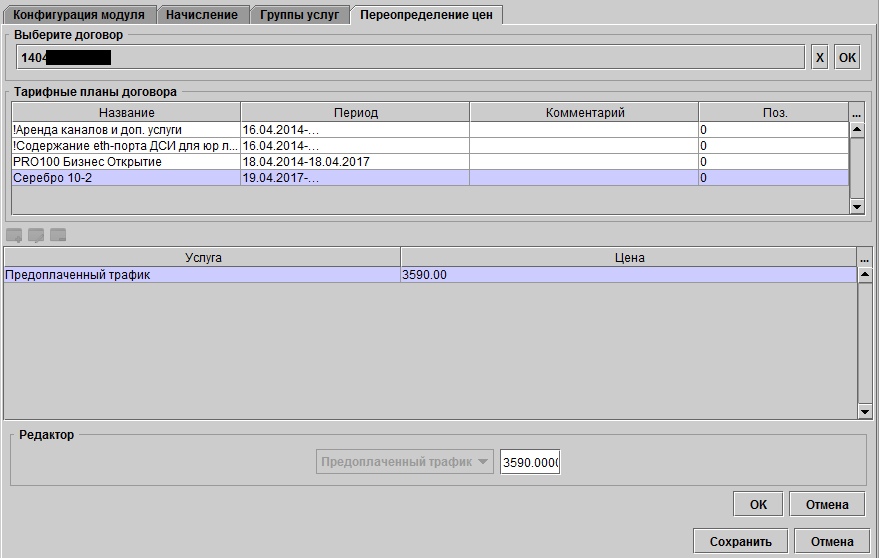Click the delete price entry icon
This screenshot has height=558, width=879.
pos(58,235)
